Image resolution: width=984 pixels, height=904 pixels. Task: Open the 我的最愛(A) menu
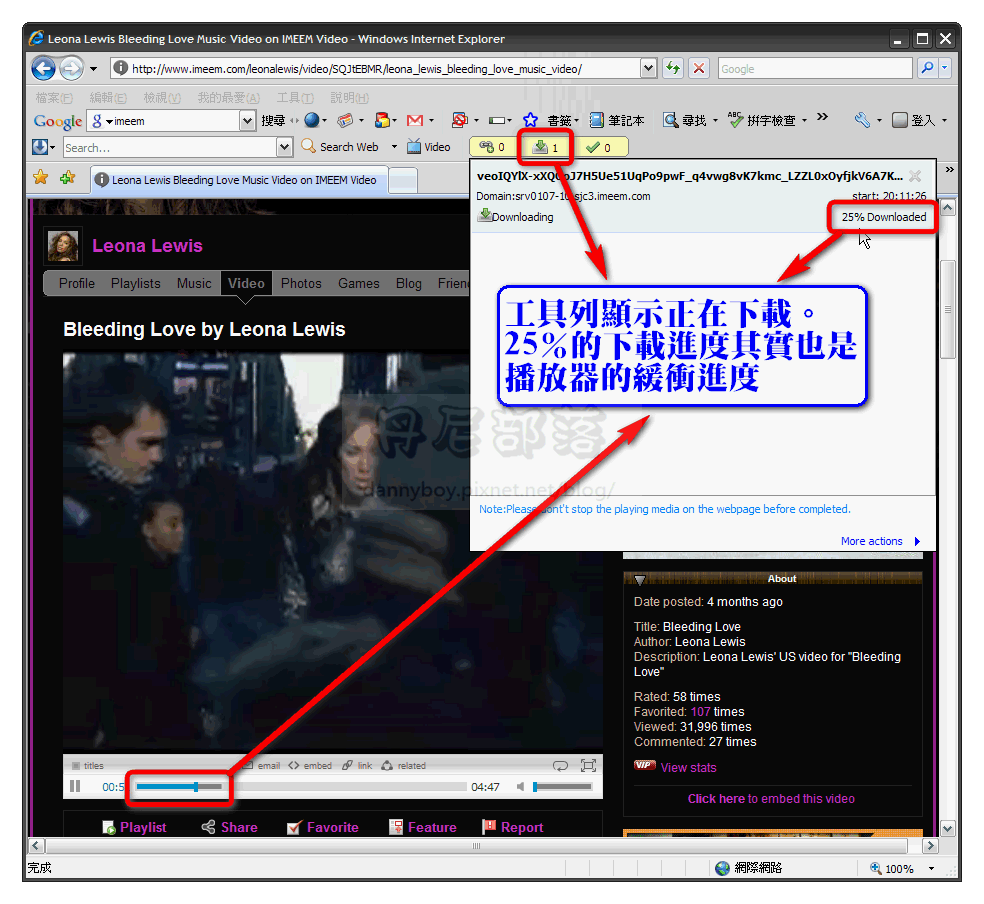coord(228,98)
